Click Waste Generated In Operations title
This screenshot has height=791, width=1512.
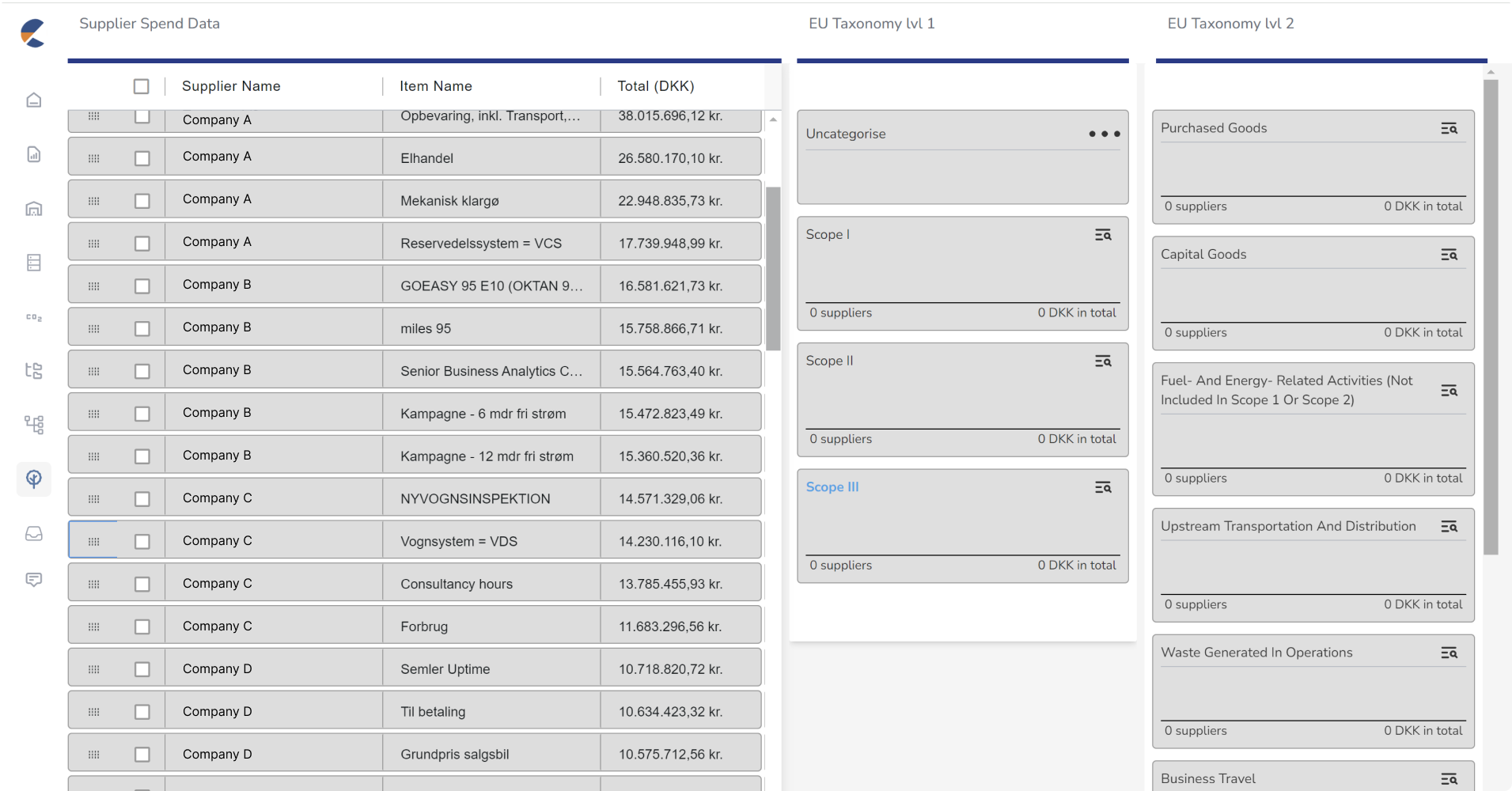click(x=1256, y=653)
